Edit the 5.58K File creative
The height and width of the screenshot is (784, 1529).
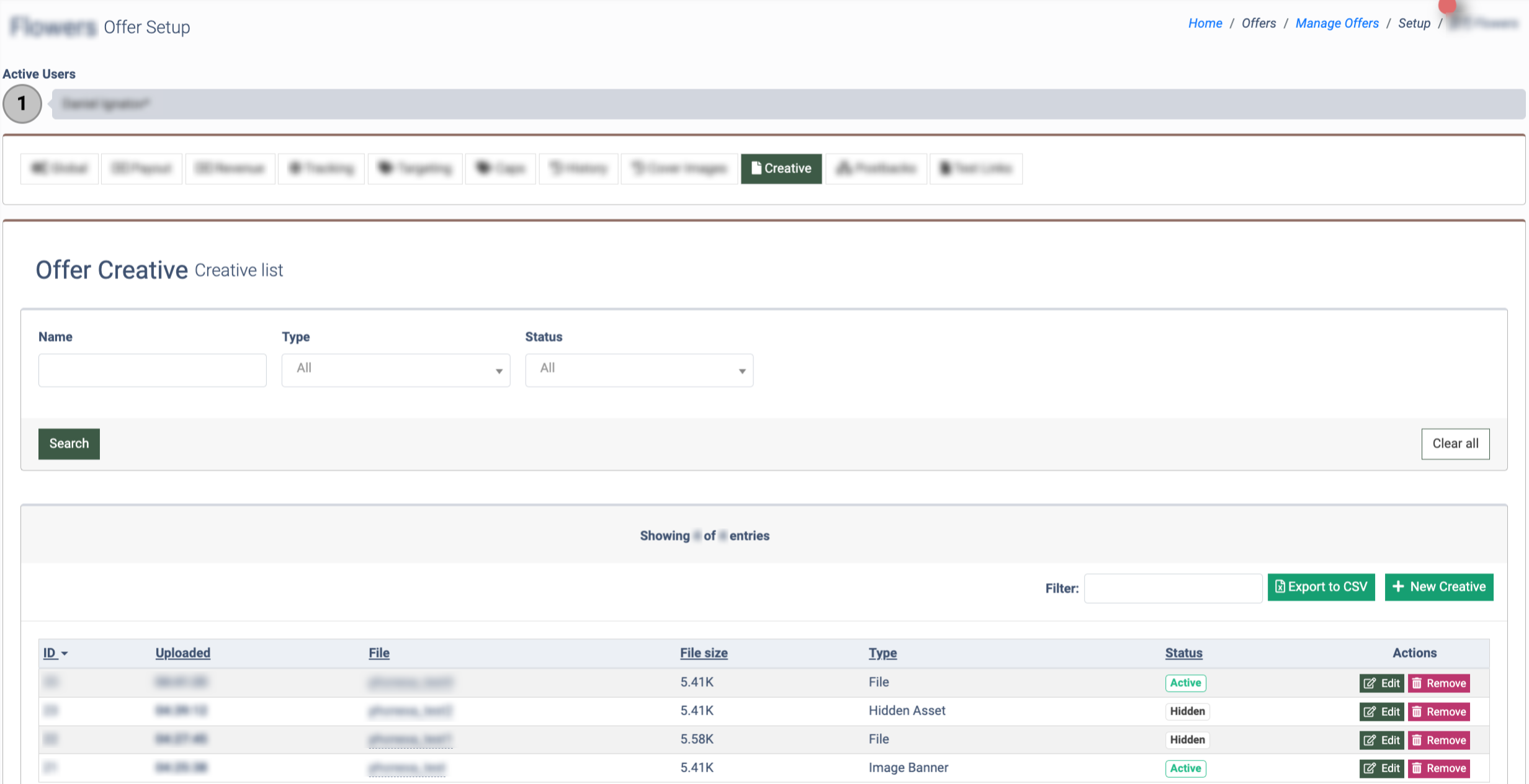[1381, 740]
